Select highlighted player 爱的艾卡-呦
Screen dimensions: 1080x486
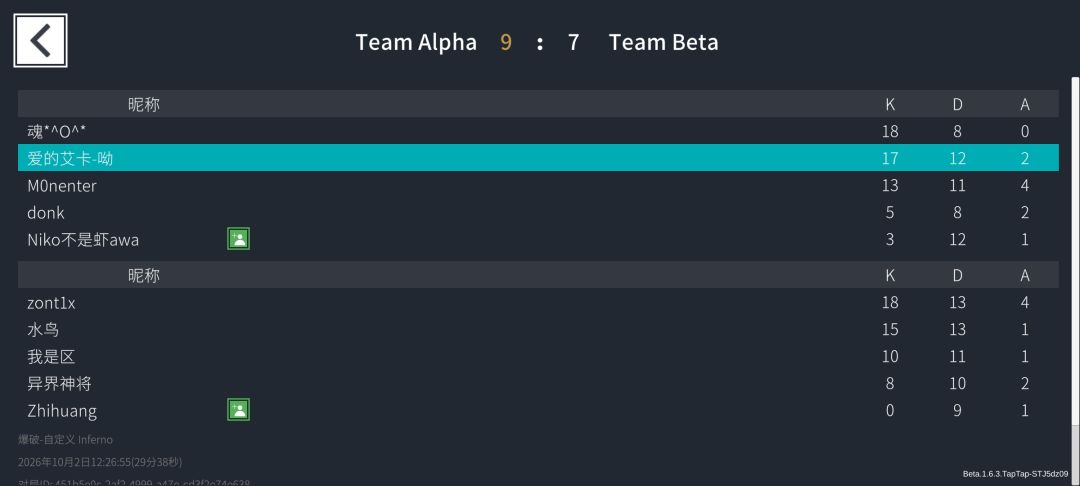[538, 158]
